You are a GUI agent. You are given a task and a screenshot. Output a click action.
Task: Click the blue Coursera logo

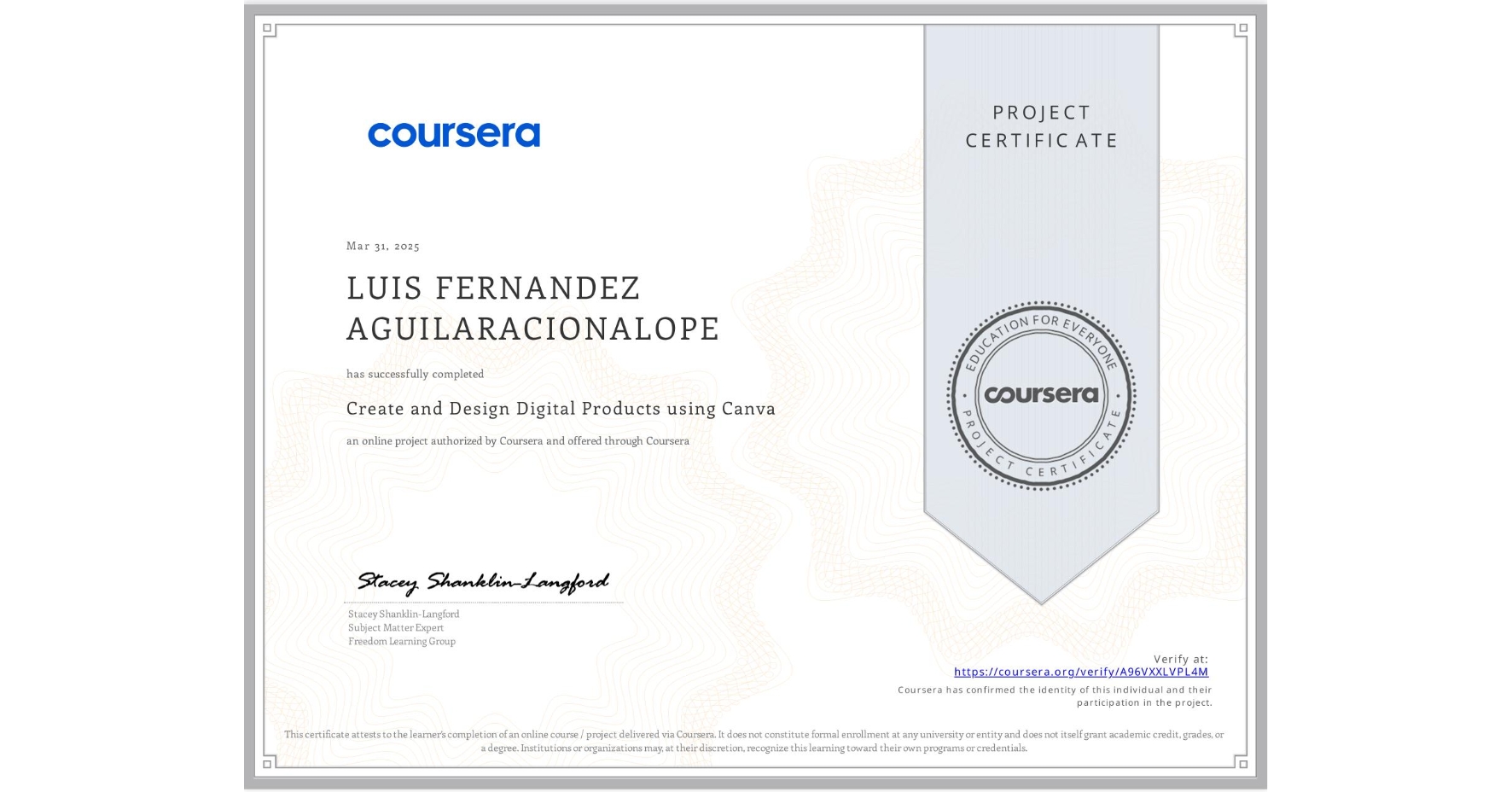[x=454, y=135]
